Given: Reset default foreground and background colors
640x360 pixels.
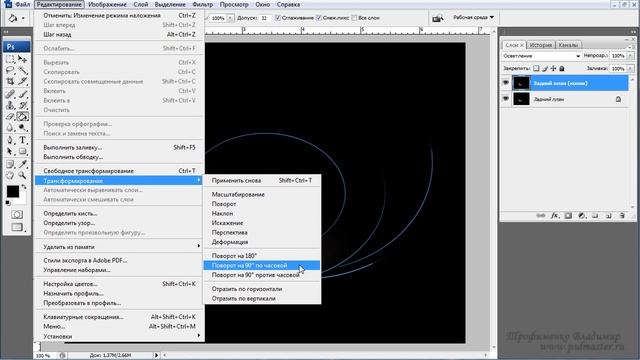Looking at the screenshot, I should [8, 202].
